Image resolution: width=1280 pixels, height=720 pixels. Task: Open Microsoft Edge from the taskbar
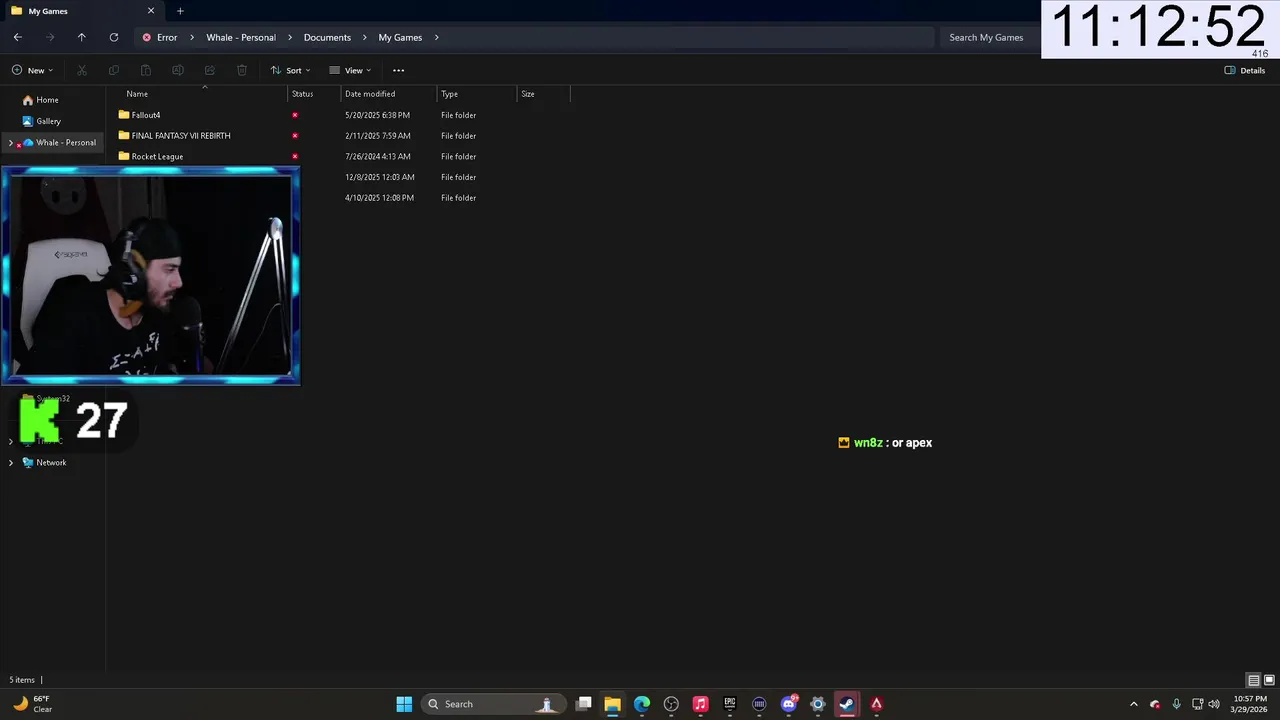click(642, 704)
